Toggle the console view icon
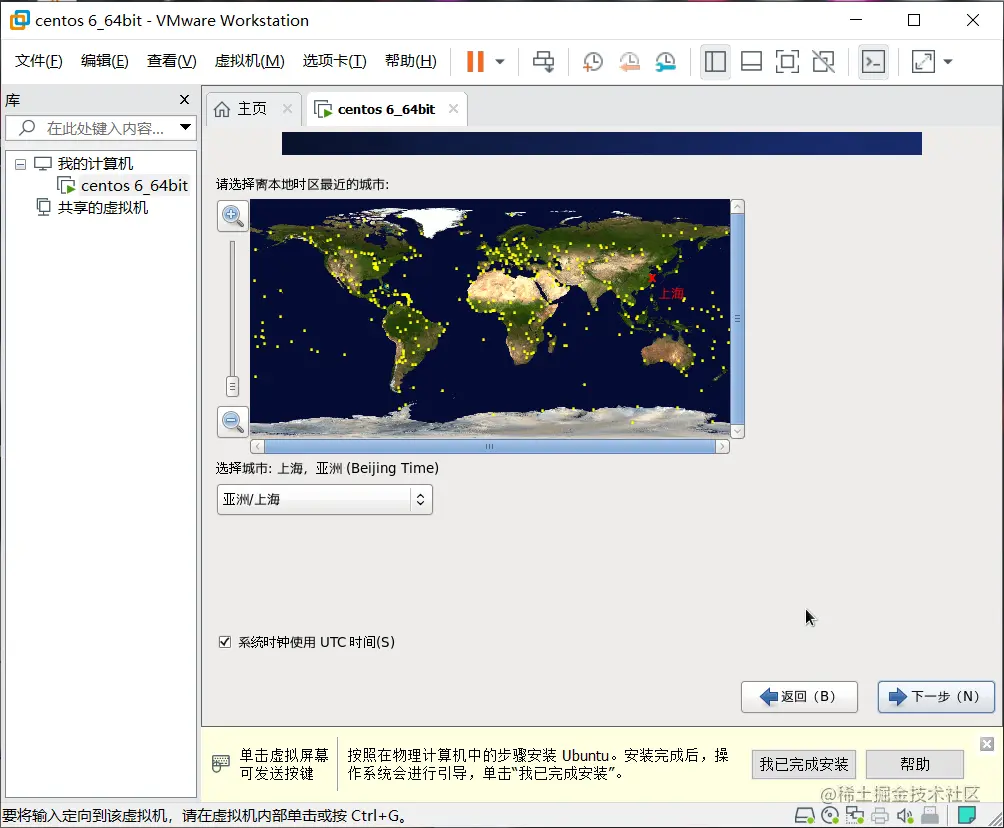Viewport: 1004px width, 828px height. [x=873, y=61]
